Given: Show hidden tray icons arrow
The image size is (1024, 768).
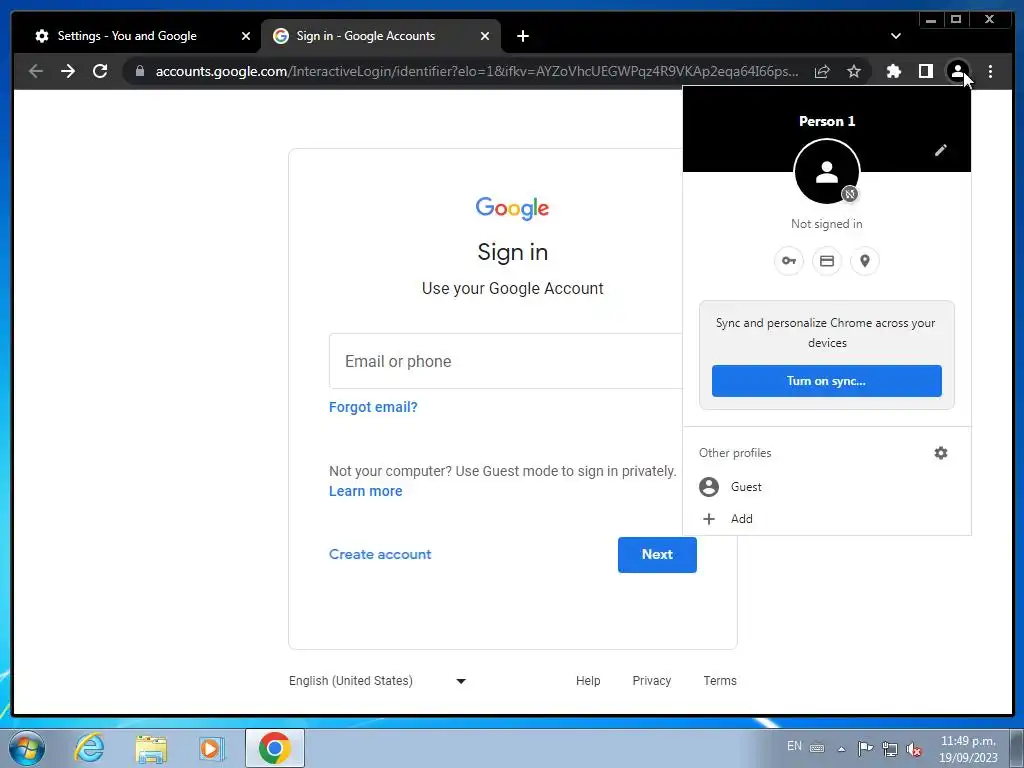Looking at the screenshot, I should tap(842, 748).
